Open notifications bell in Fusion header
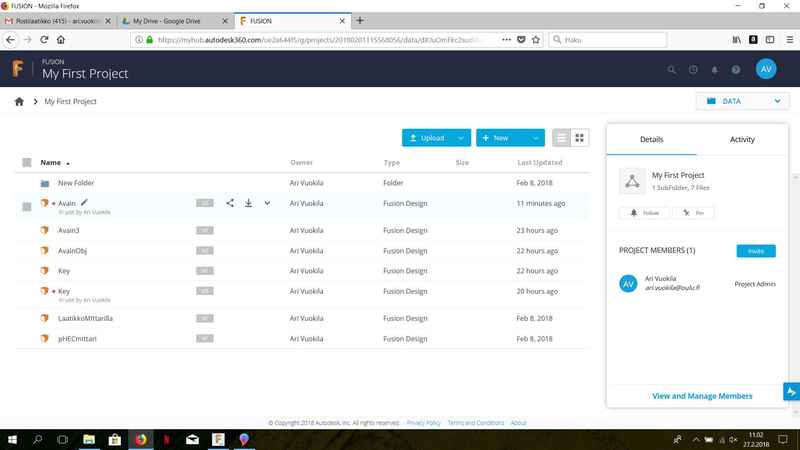The width and height of the screenshot is (800, 450). coord(714,70)
